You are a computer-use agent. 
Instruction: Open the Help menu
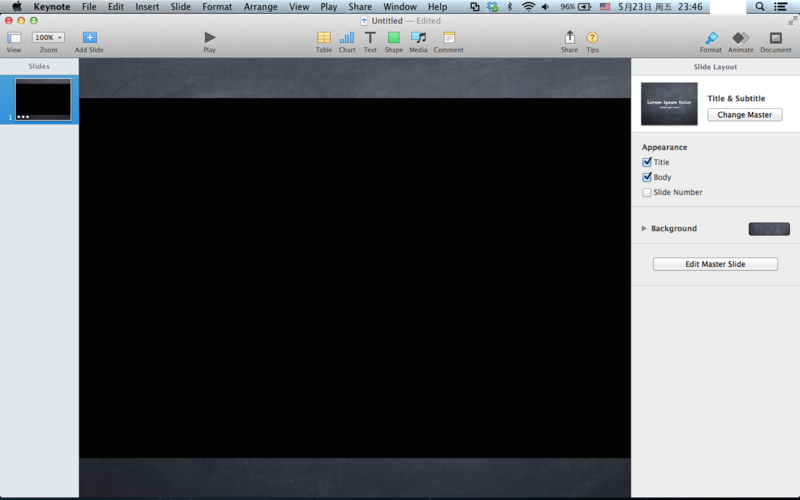coord(437,7)
